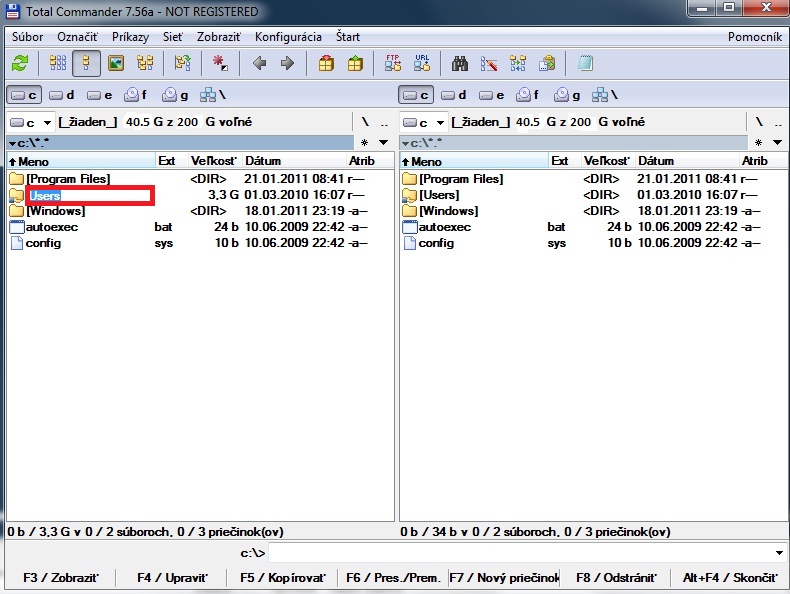Screen dimensions: 790x594
Task: Select drive e in left drive bar
Action: coord(99,95)
